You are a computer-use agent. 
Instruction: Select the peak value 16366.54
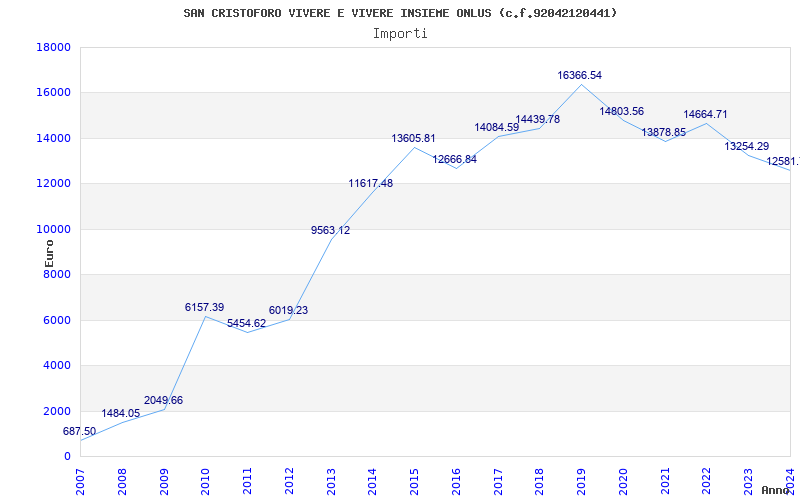pyautogui.click(x=580, y=76)
